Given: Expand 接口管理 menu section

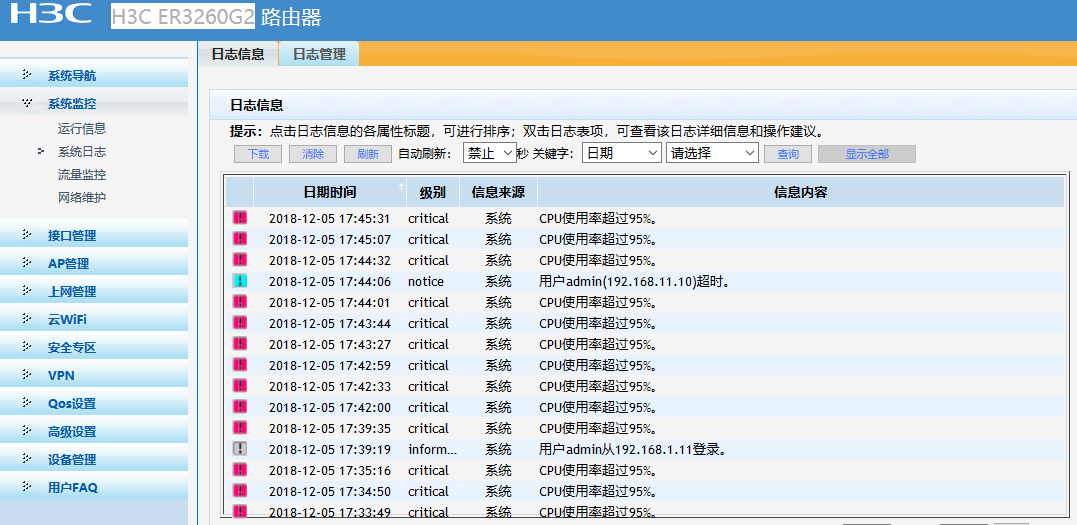Looking at the screenshot, I should click(94, 235).
